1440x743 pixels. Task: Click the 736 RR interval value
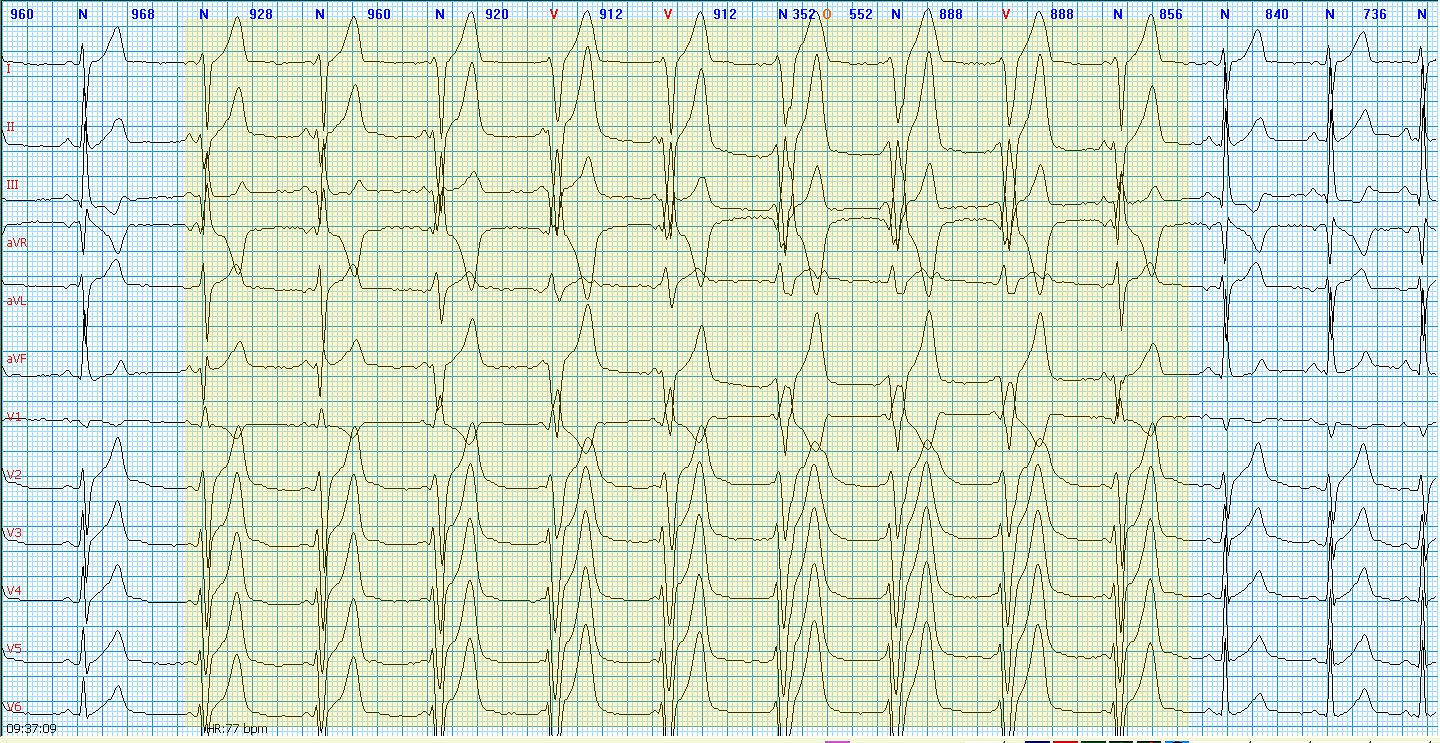(x=1375, y=14)
